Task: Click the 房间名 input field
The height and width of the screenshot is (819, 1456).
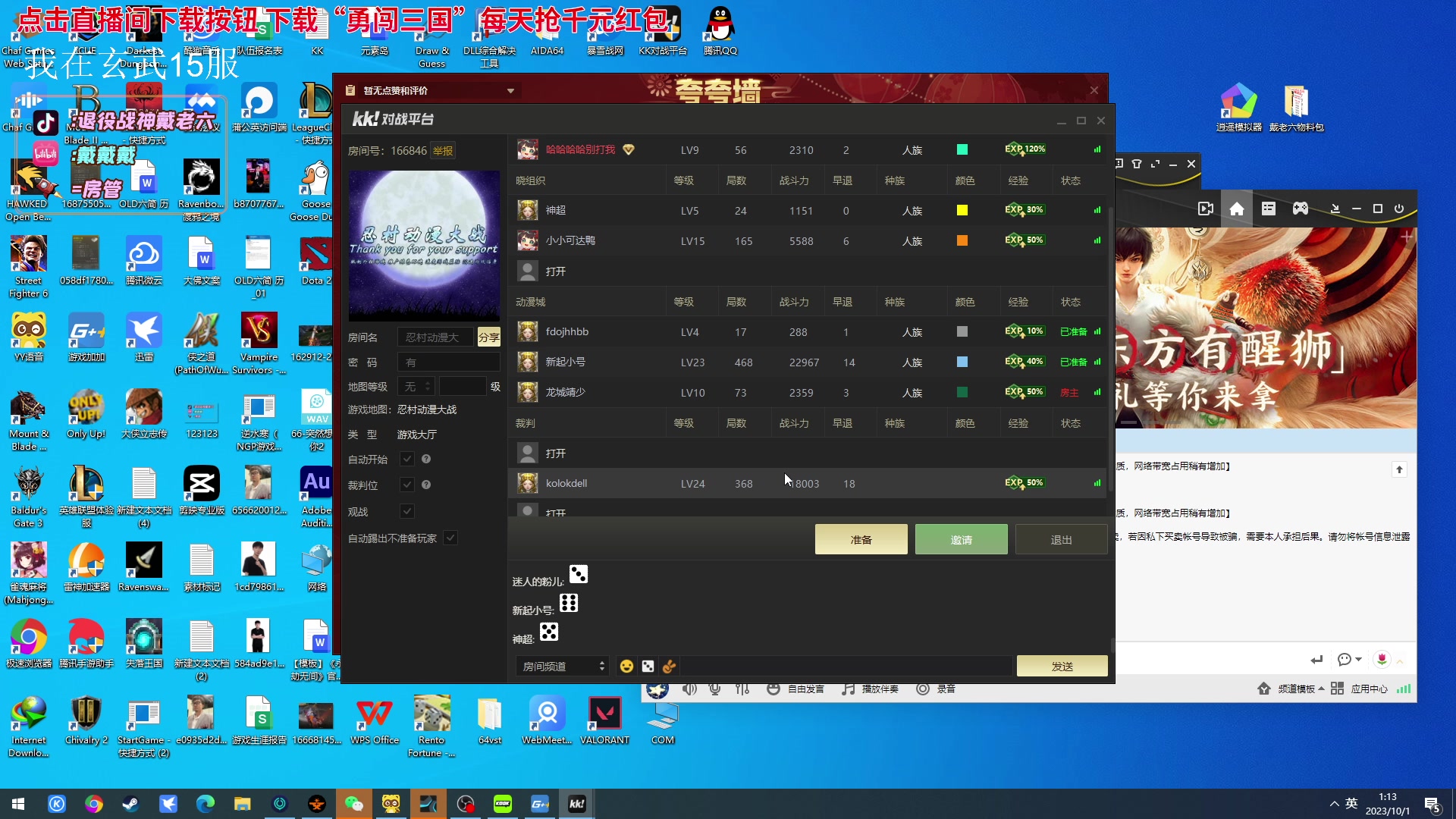Action: 435,337
